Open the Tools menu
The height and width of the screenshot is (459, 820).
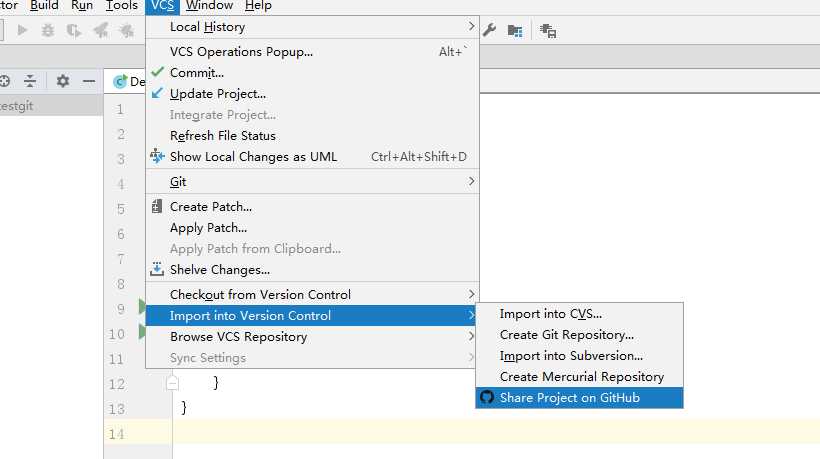point(121,6)
